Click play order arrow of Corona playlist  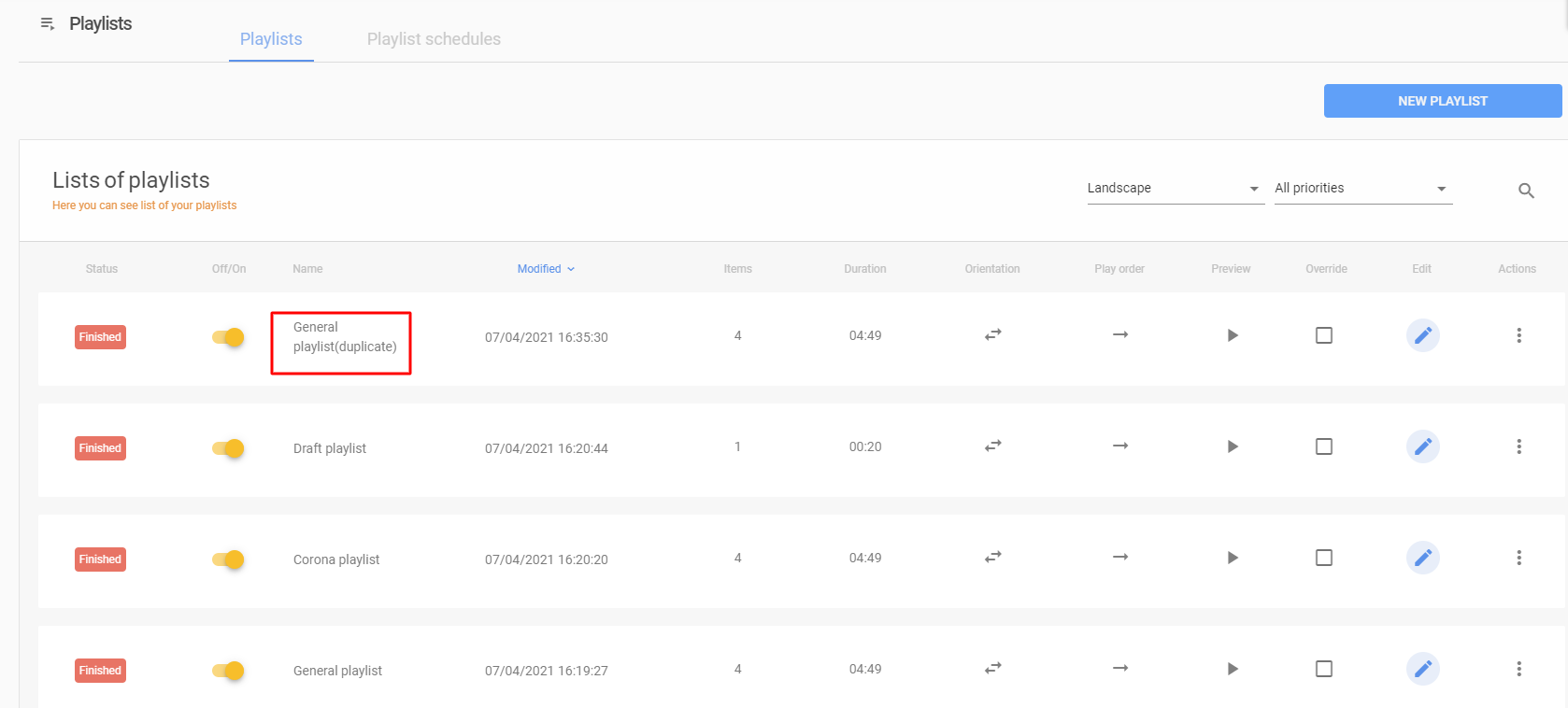coord(1120,557)
